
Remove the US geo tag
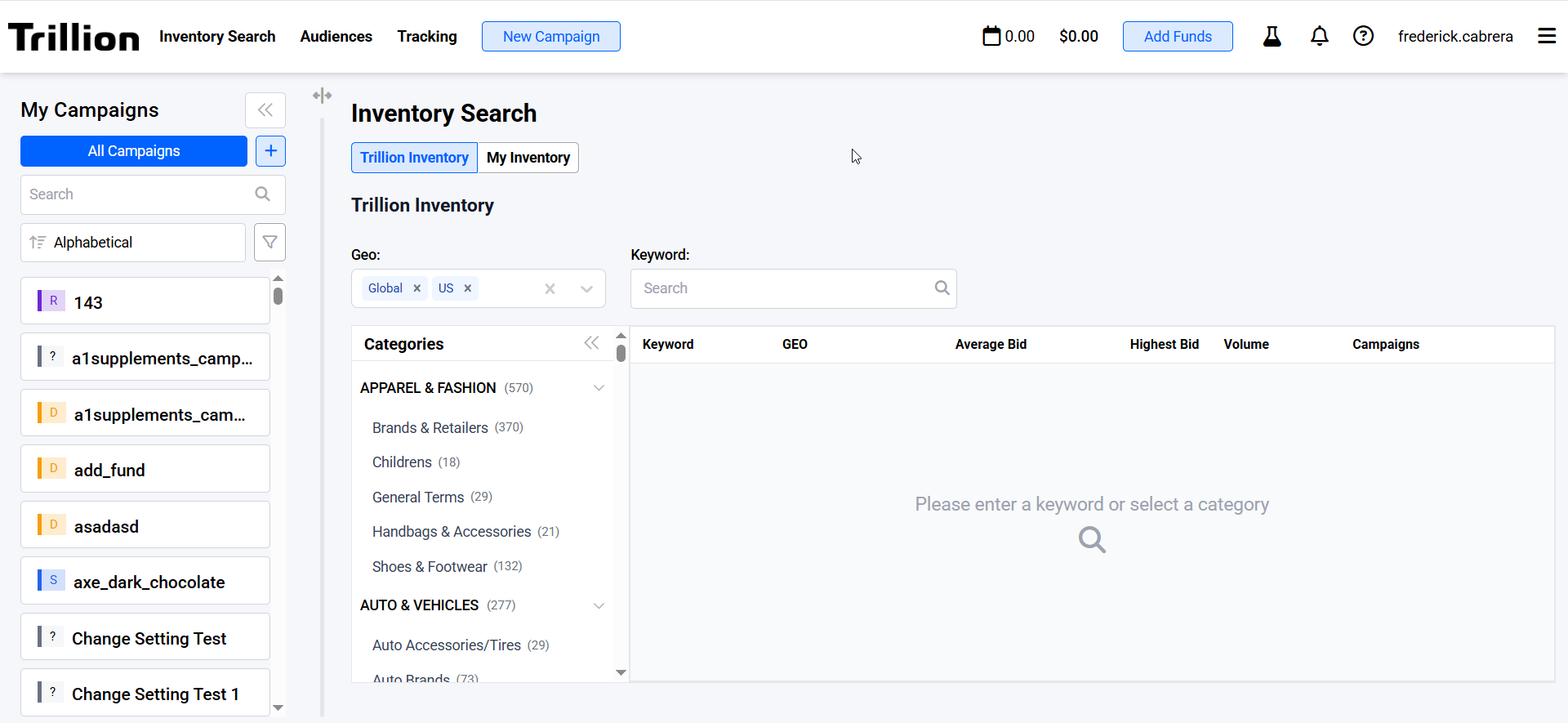tap(468, 288)
